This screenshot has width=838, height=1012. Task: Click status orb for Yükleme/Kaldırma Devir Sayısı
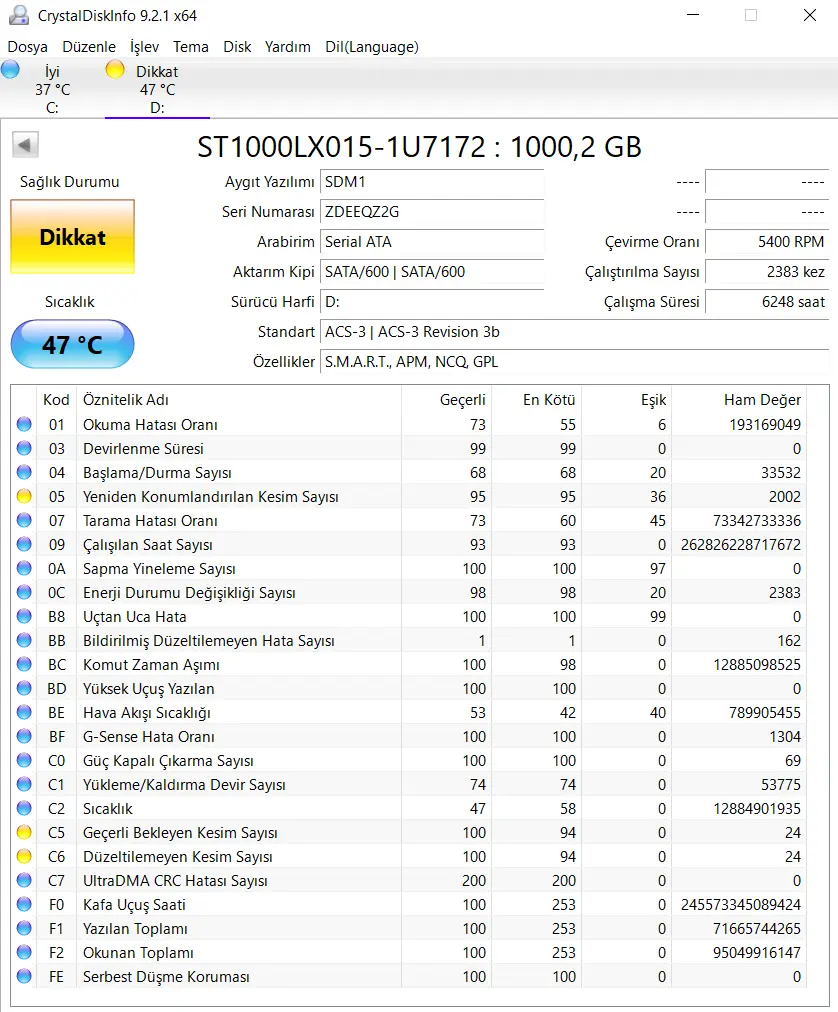click(x=24, y=784)
